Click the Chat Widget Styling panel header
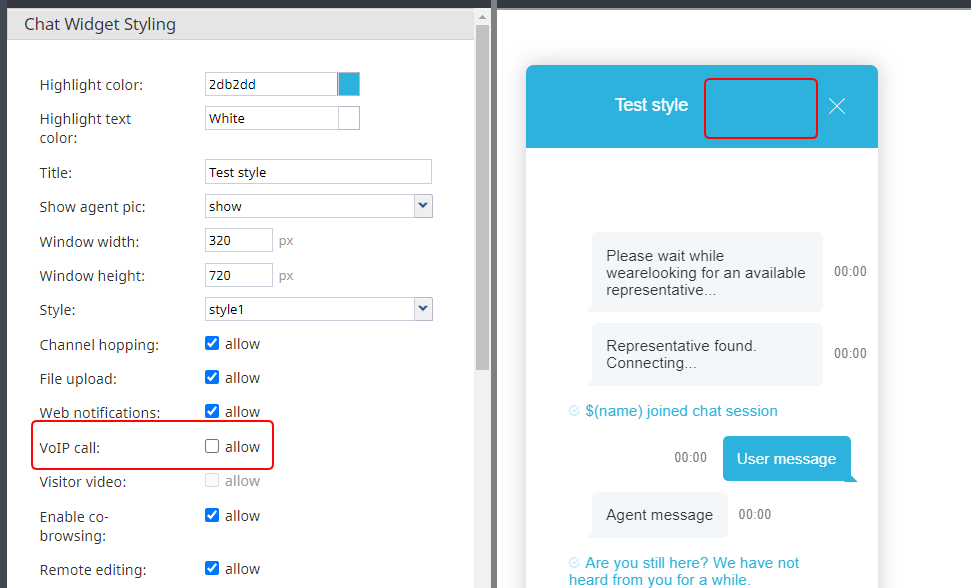Screen dimensions: 971x588 click(240, 24)
